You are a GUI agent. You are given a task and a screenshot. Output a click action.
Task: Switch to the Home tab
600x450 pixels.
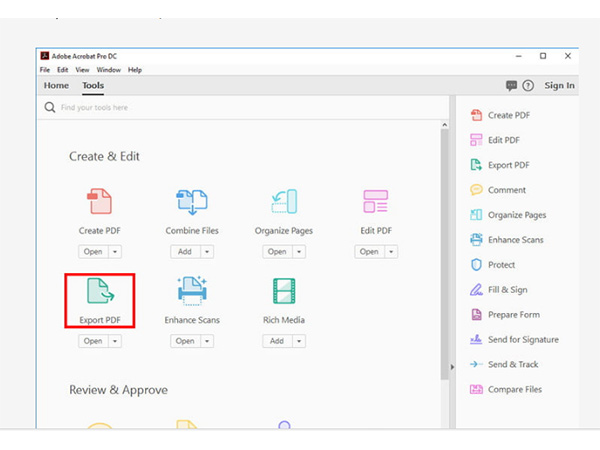point(56,86)
